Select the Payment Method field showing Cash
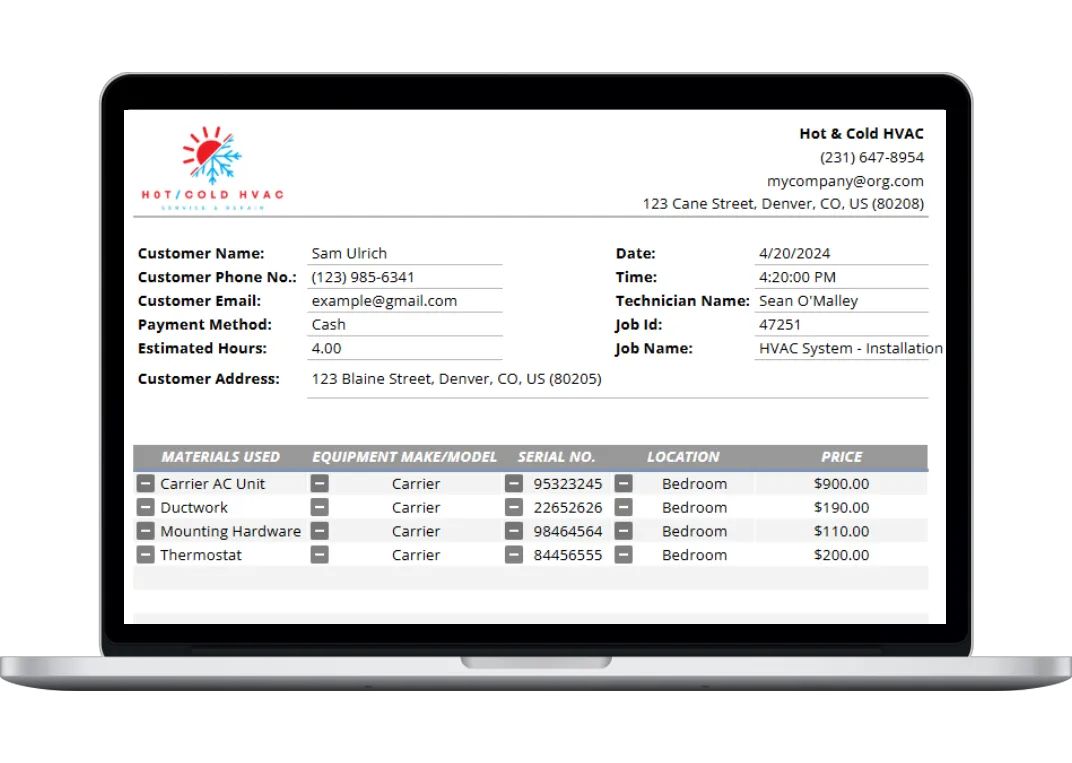The image size is (1072, 763). click(405, 324)
